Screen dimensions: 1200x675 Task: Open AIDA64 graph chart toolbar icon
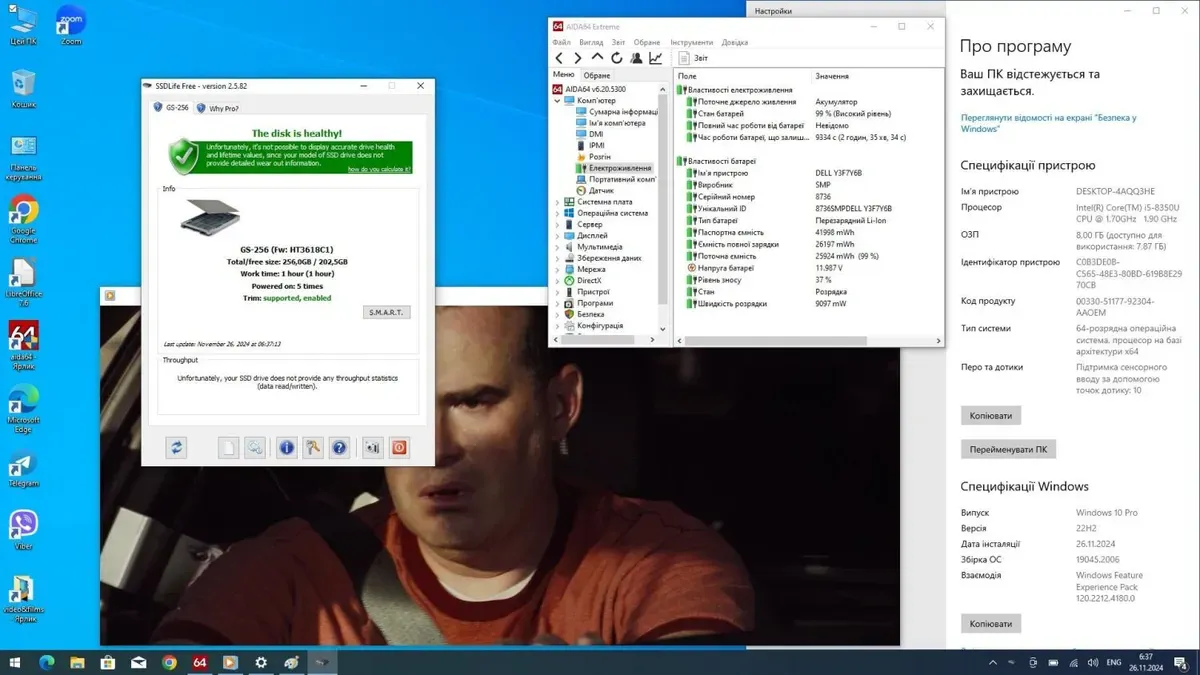(x=656, y=59)
